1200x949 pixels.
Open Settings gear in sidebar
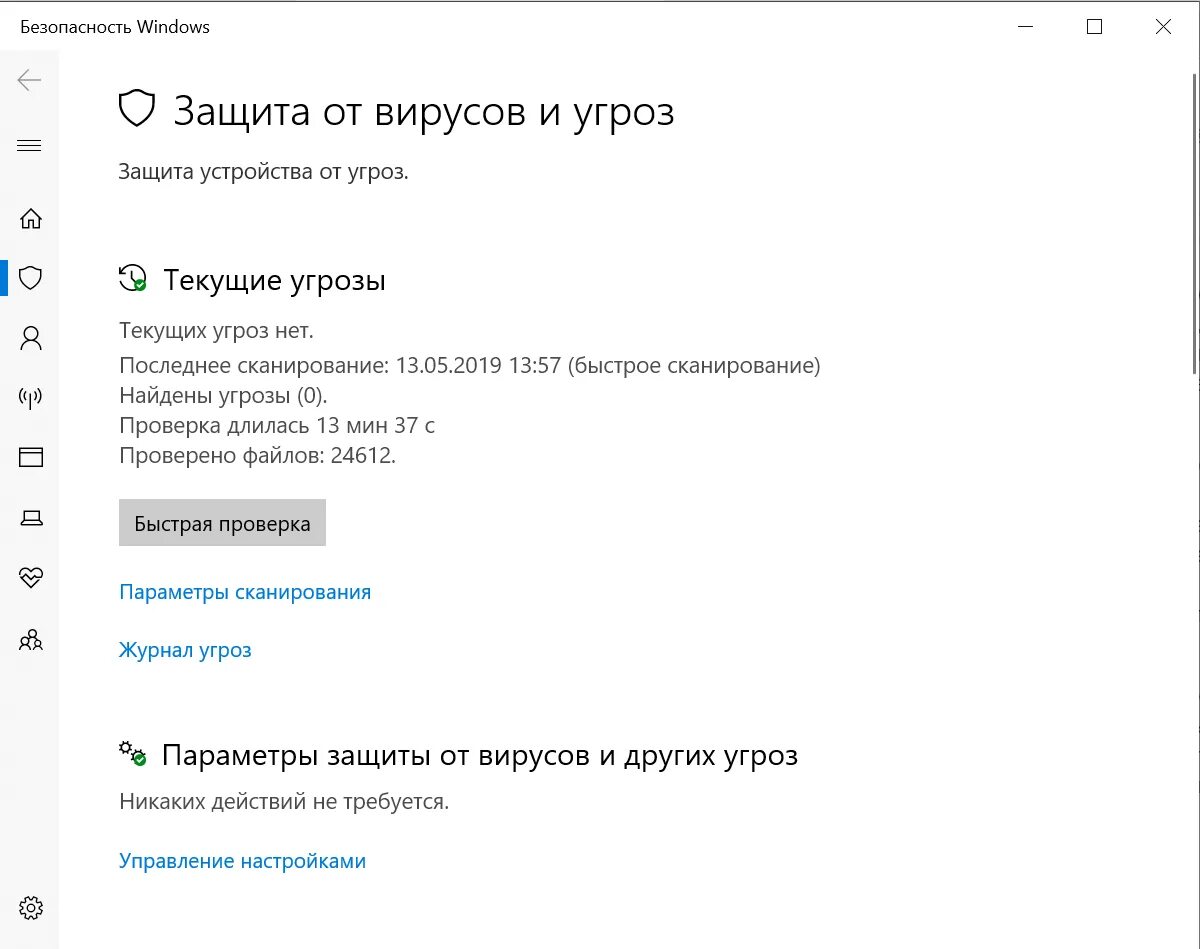pyautogui.click(x=31, y=908)
